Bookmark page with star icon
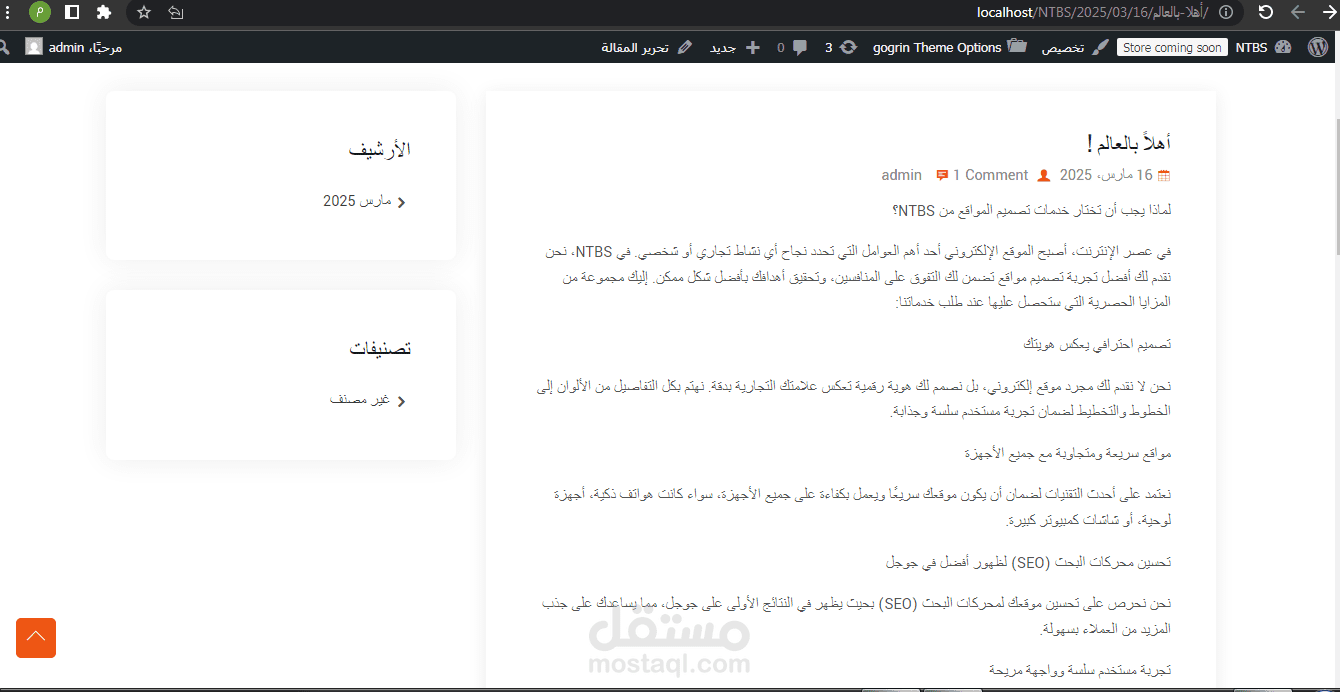This screenshot has width=1340, height=692. 144,12
